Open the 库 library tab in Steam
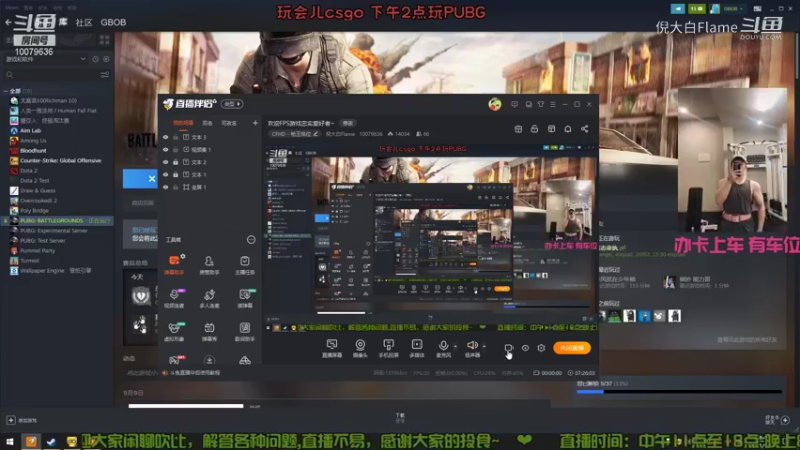Image resolution: width=800 pixels, height=450 pixels. click(63, 22)
